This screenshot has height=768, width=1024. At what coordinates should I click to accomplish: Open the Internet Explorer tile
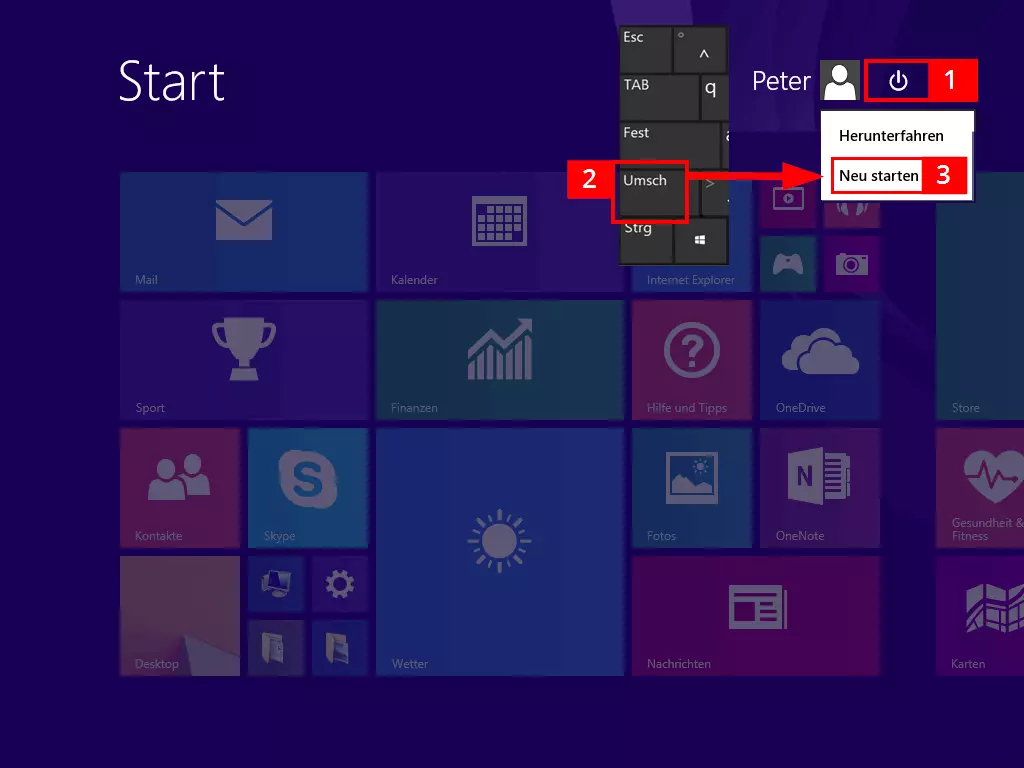[x=690, y=279]
